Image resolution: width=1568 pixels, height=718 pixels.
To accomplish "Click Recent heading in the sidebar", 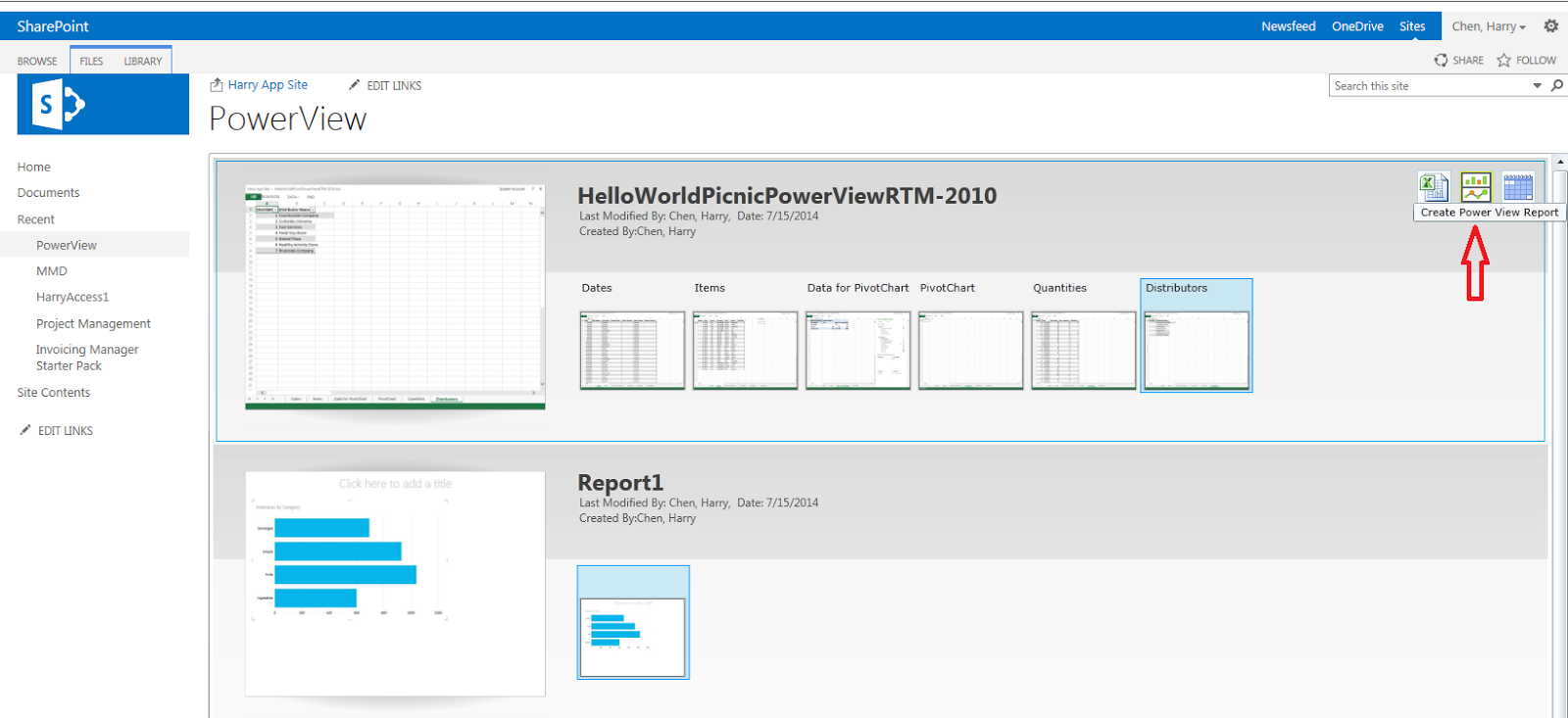I will [36, 219].
